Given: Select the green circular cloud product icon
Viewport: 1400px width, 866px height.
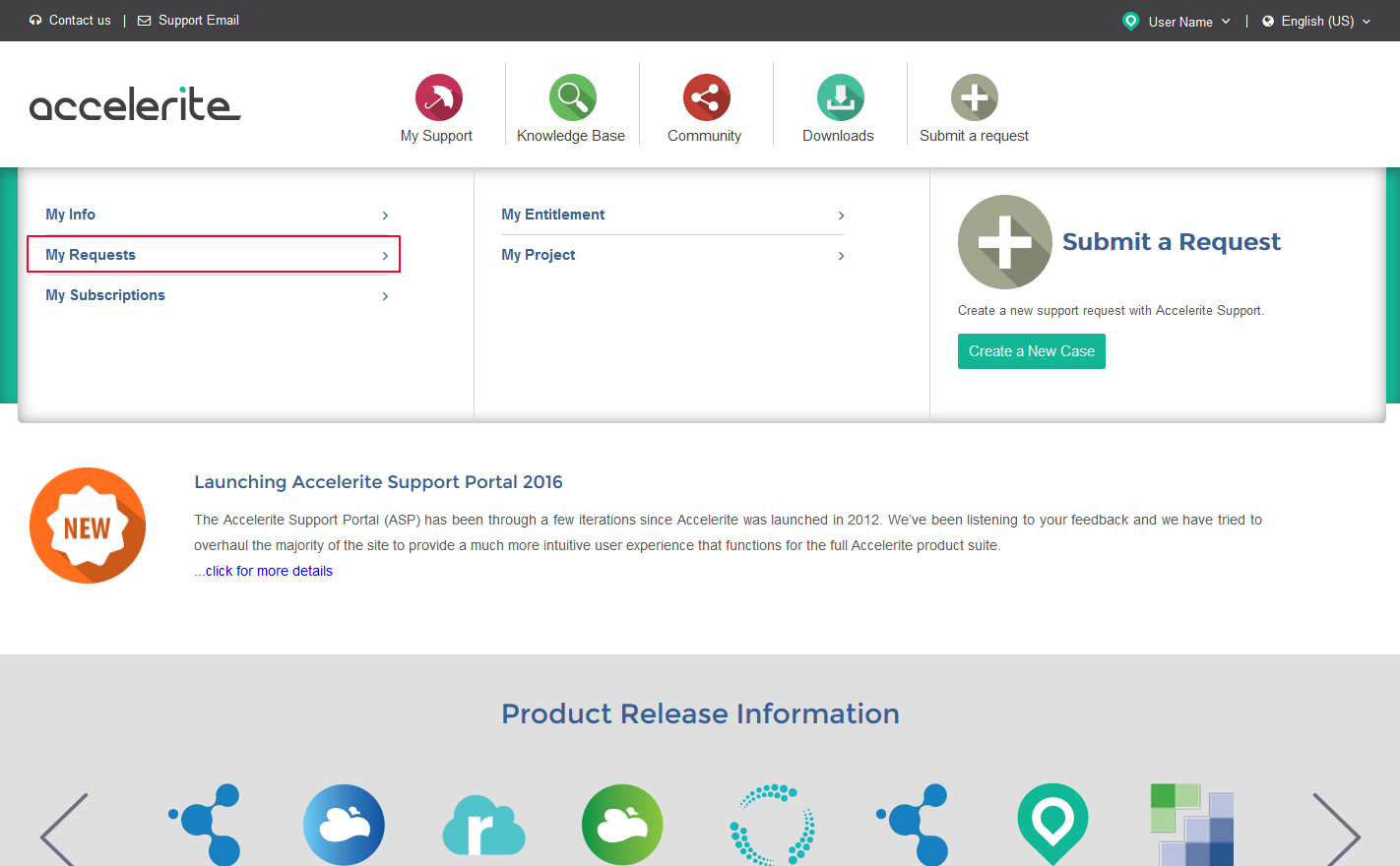Looking at the screenshot, I should [x=622, y=825].
